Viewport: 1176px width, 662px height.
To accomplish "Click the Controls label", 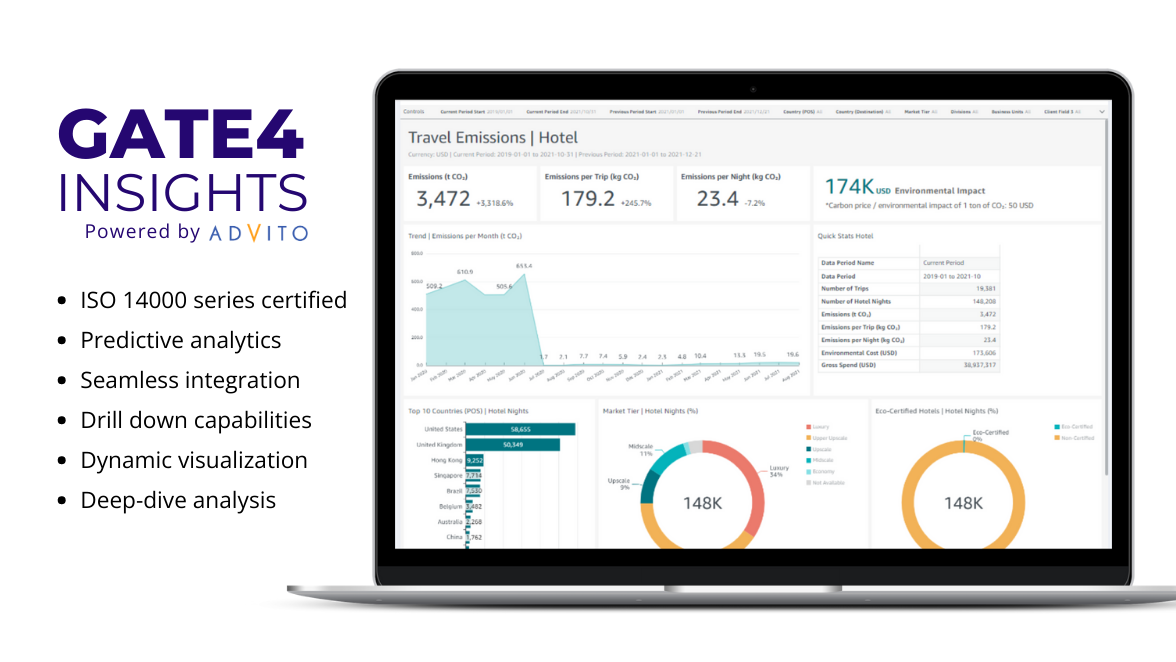I will (x=414, y=112).
